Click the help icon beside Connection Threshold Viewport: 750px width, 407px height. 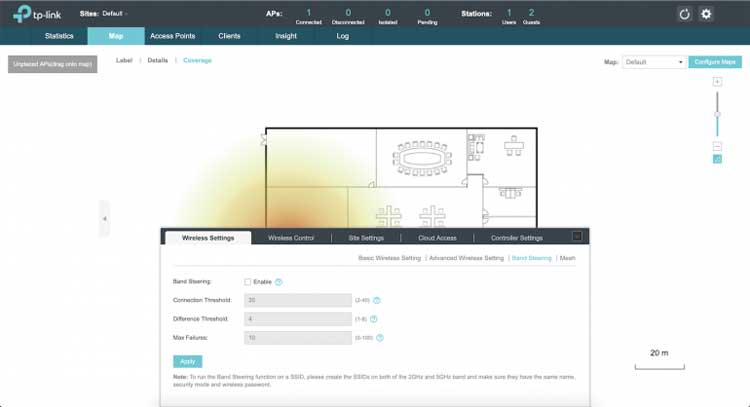tap(377, 300)
